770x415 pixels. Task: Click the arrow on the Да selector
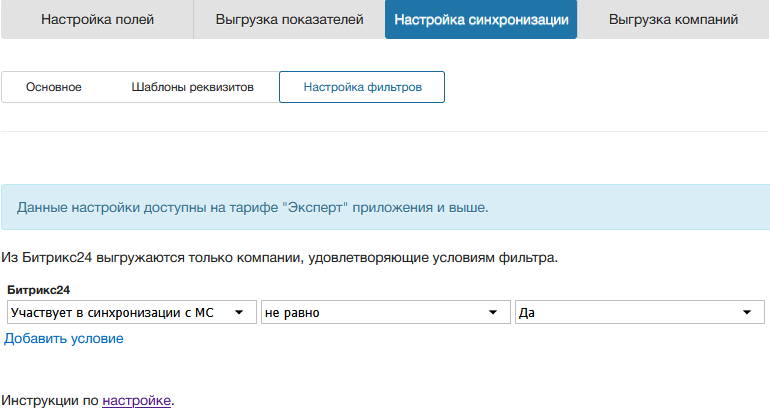pyautogui.click(x=747, y=312)
